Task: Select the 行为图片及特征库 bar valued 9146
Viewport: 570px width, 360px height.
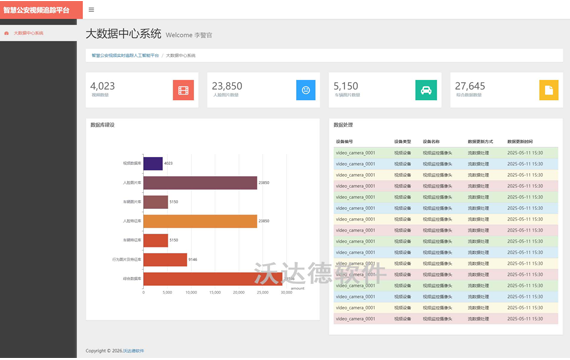Action: (165, 260)
